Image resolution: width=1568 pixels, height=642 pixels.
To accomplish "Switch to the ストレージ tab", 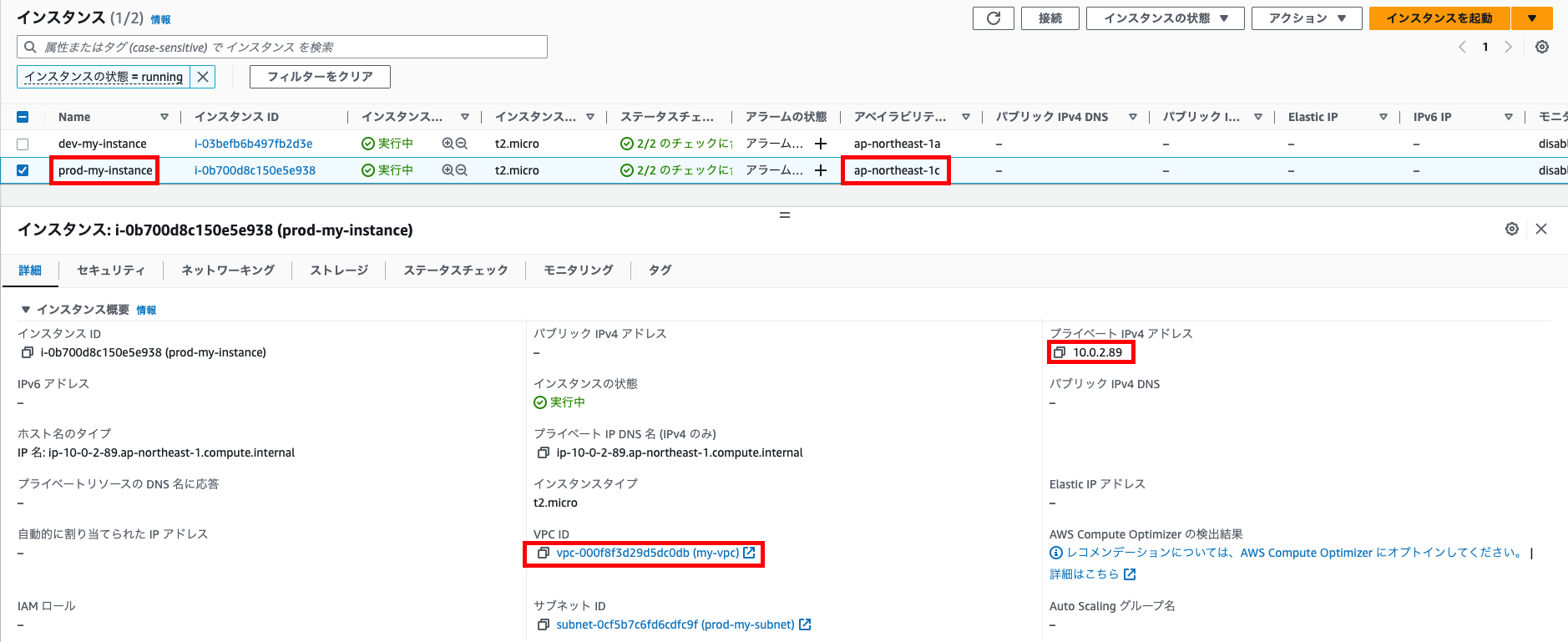I will pos(339,270).
